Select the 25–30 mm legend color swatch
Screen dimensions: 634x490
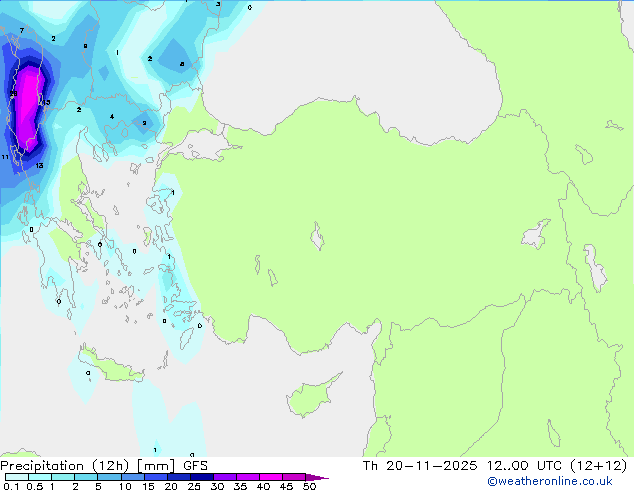pyautogui.click(x=202, y=477)
